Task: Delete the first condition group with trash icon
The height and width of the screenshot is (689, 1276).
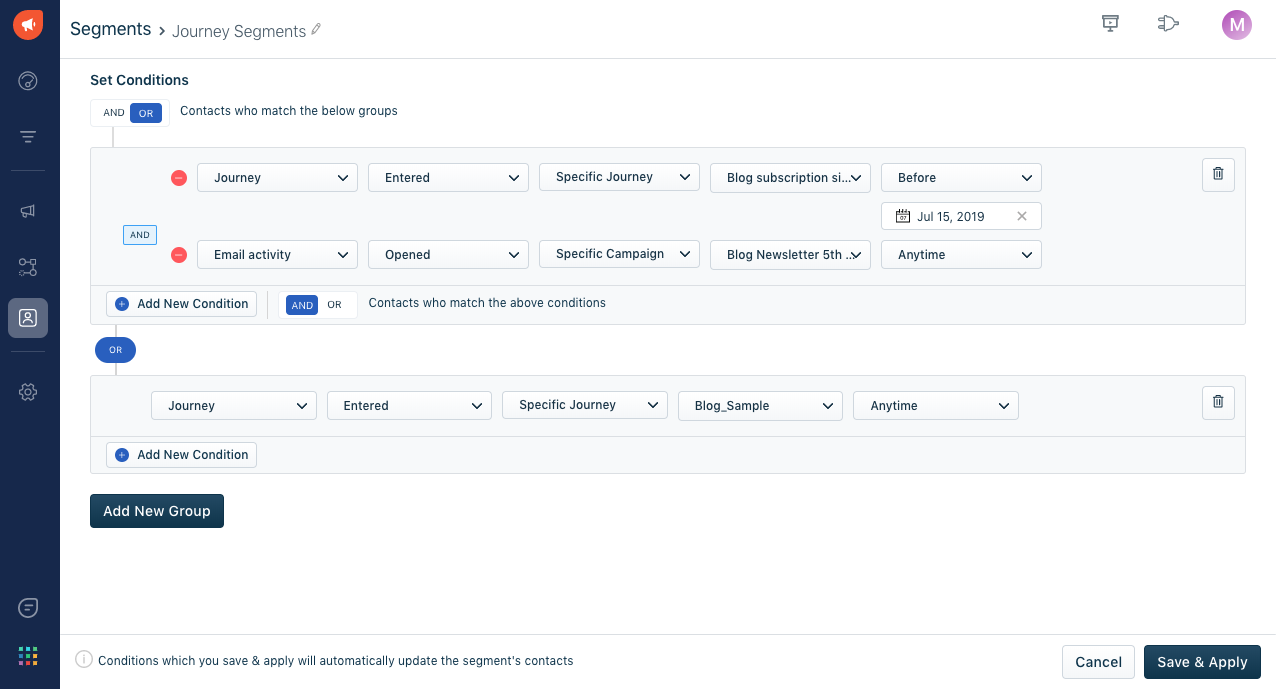Action: (1218, 174)
